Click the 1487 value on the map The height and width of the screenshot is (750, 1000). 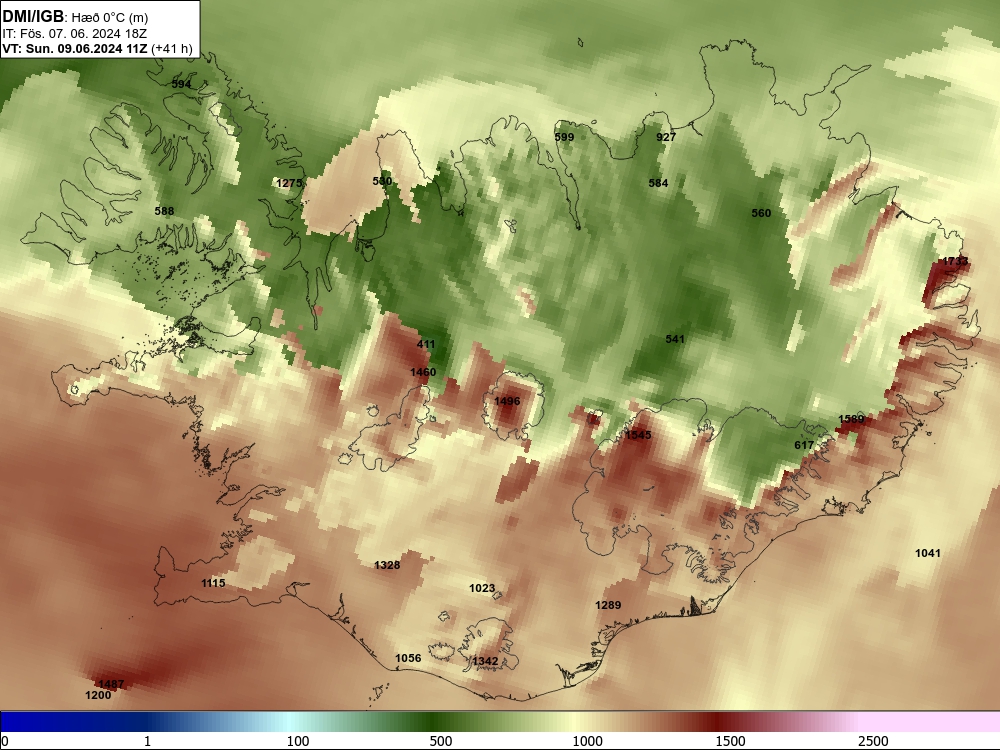coord(111,684)
